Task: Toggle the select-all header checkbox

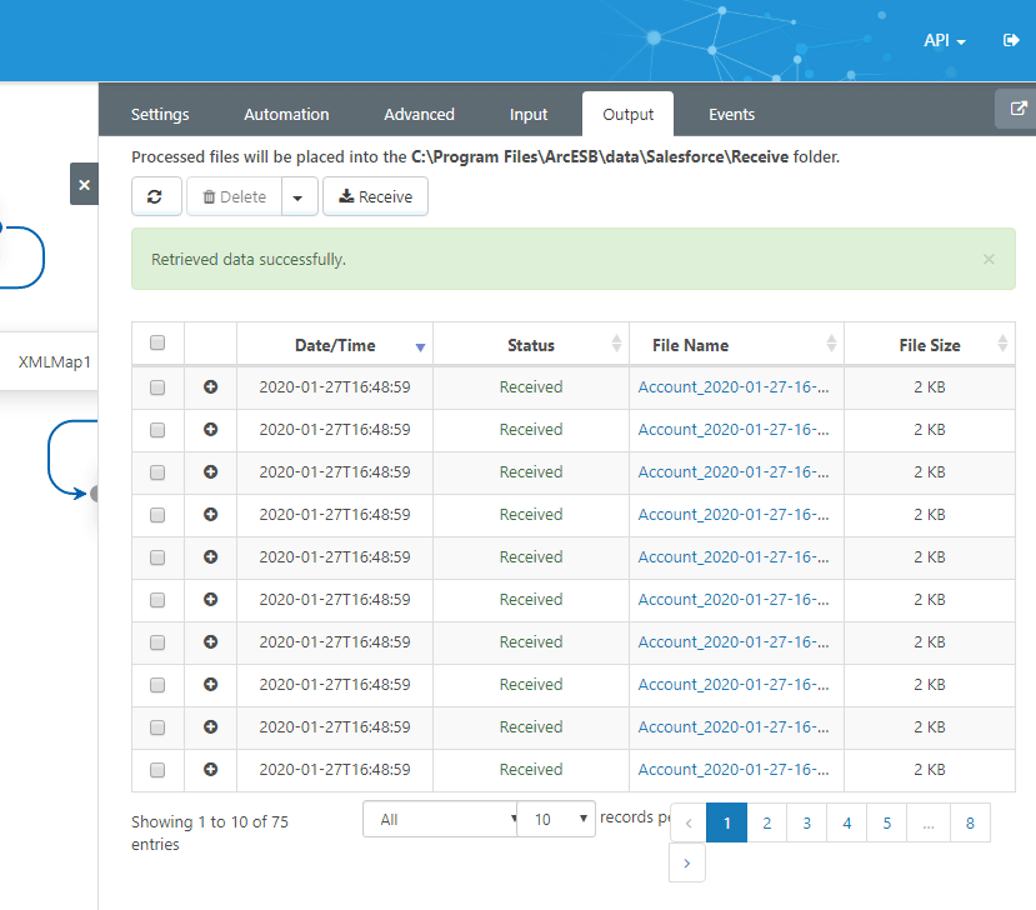Action: (157, 343)
